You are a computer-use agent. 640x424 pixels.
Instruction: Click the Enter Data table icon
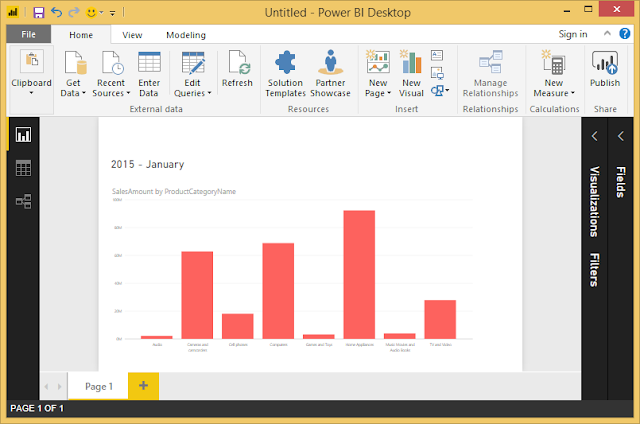[x=149, y=62]
